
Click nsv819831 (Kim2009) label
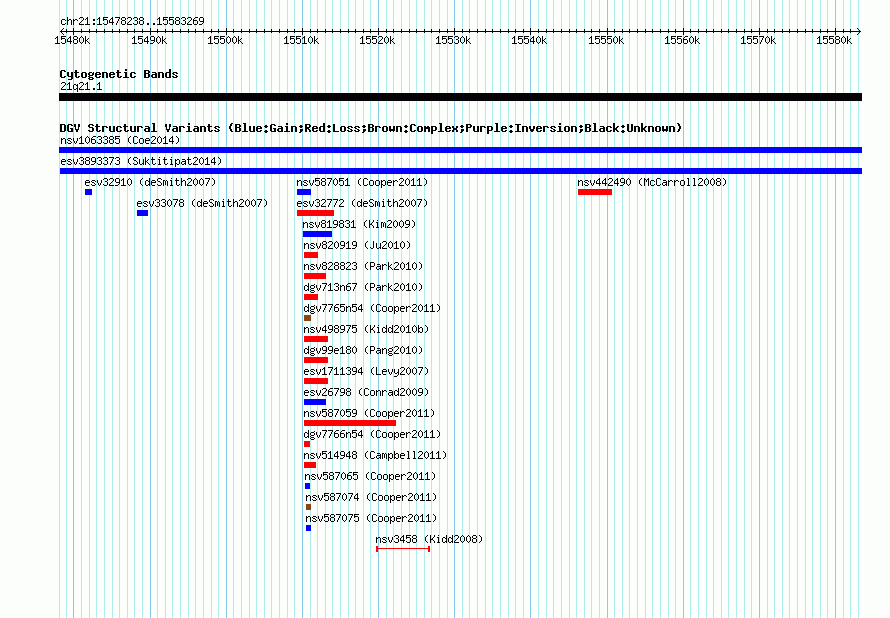point(359,224)
